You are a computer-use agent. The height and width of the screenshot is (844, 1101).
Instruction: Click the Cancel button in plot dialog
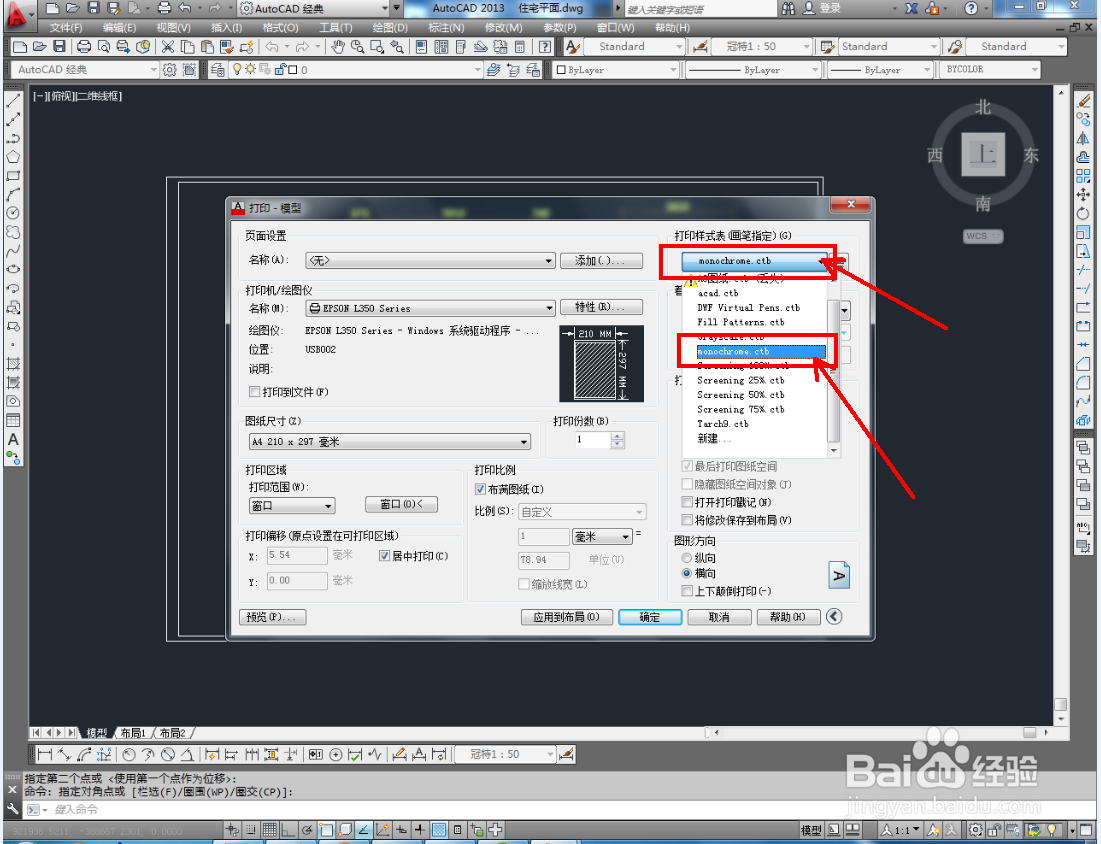pos(720,617)
